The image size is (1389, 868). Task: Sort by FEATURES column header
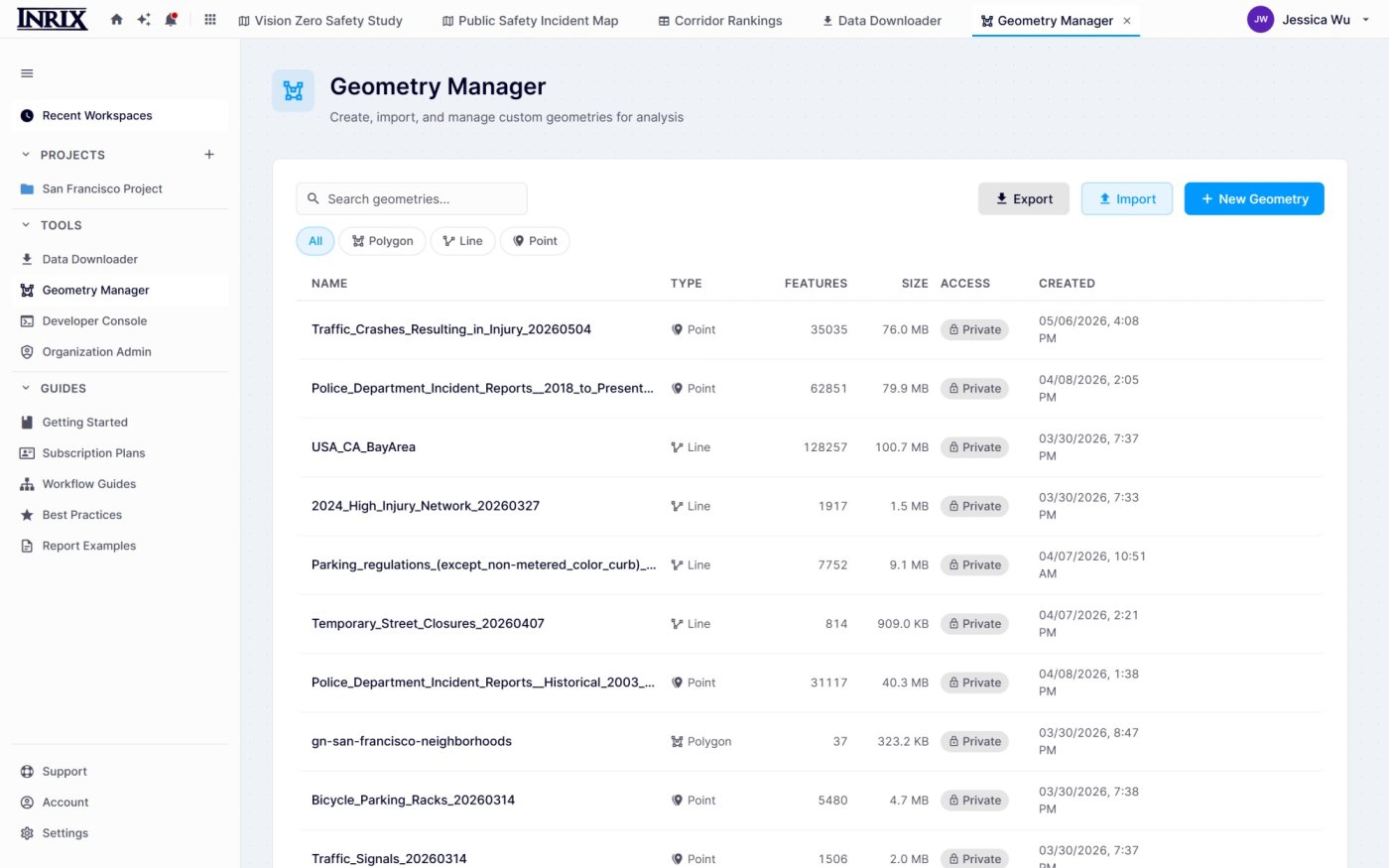point(816,284)
